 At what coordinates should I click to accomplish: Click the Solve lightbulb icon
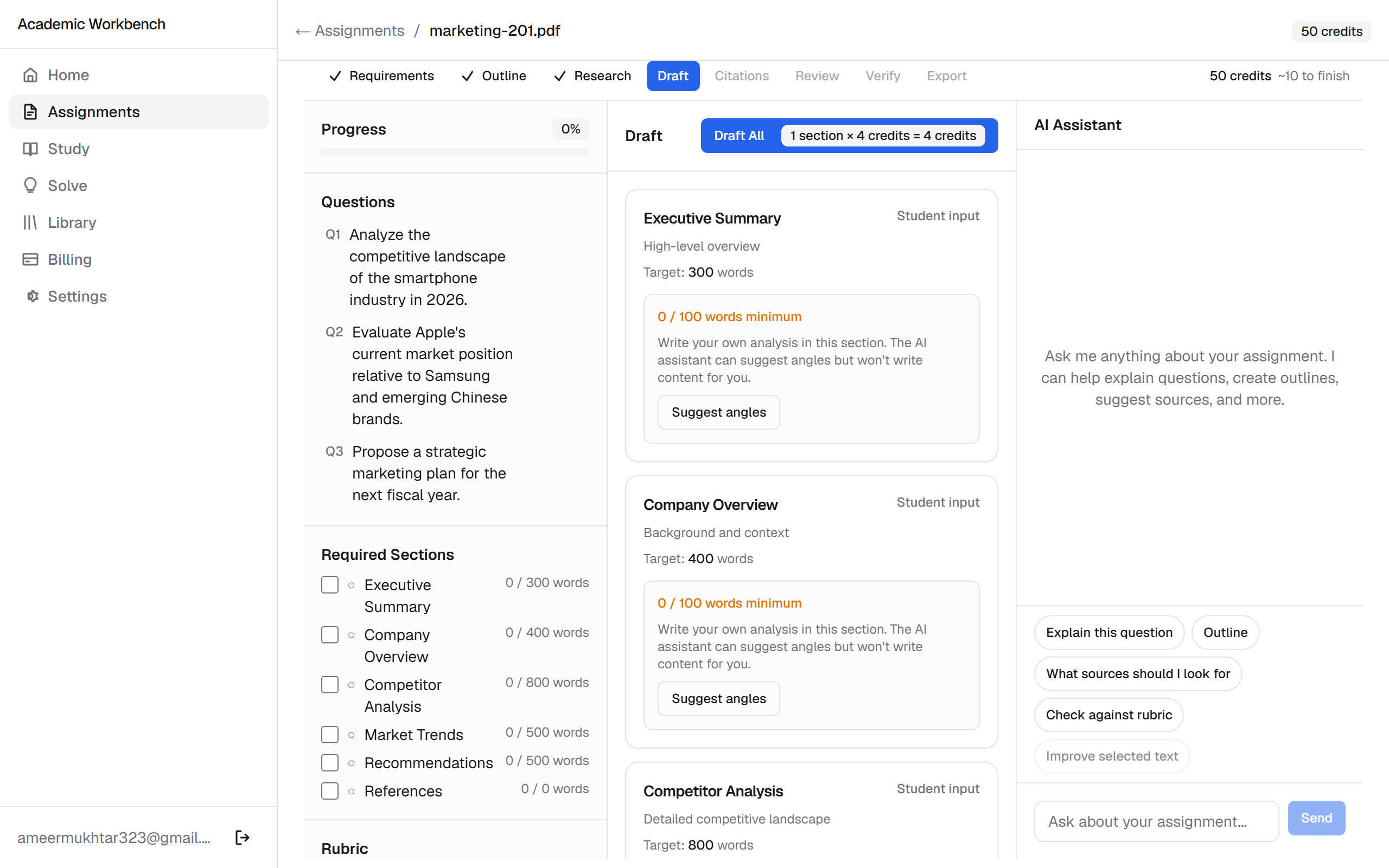pyautogui.click(x=30, y=186)
